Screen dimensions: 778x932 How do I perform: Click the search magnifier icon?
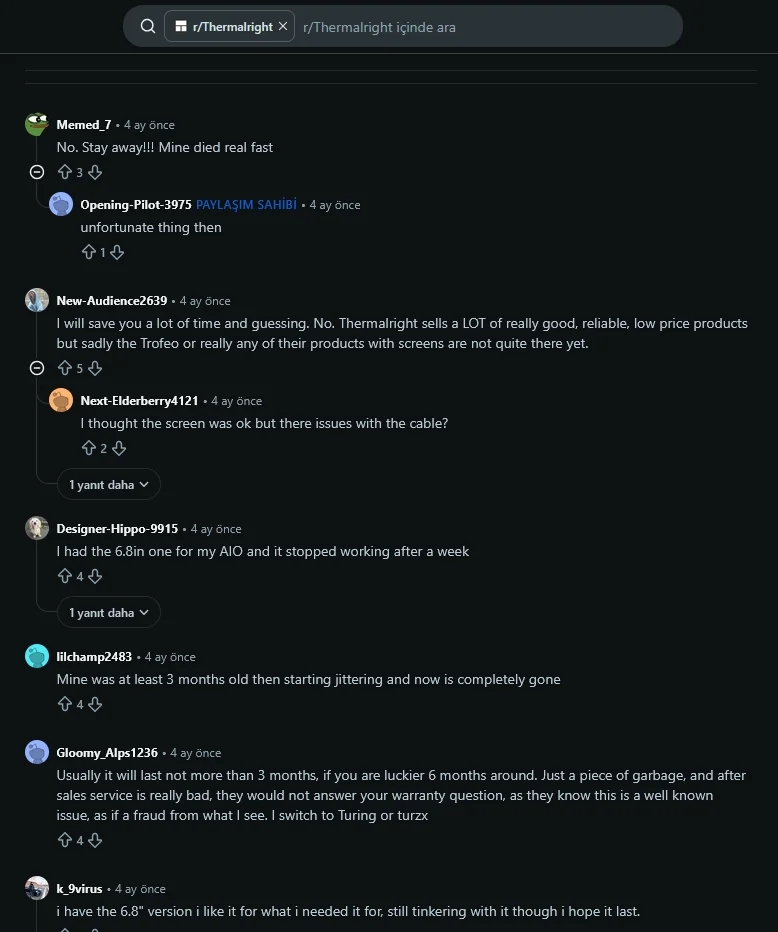point(148,26)
